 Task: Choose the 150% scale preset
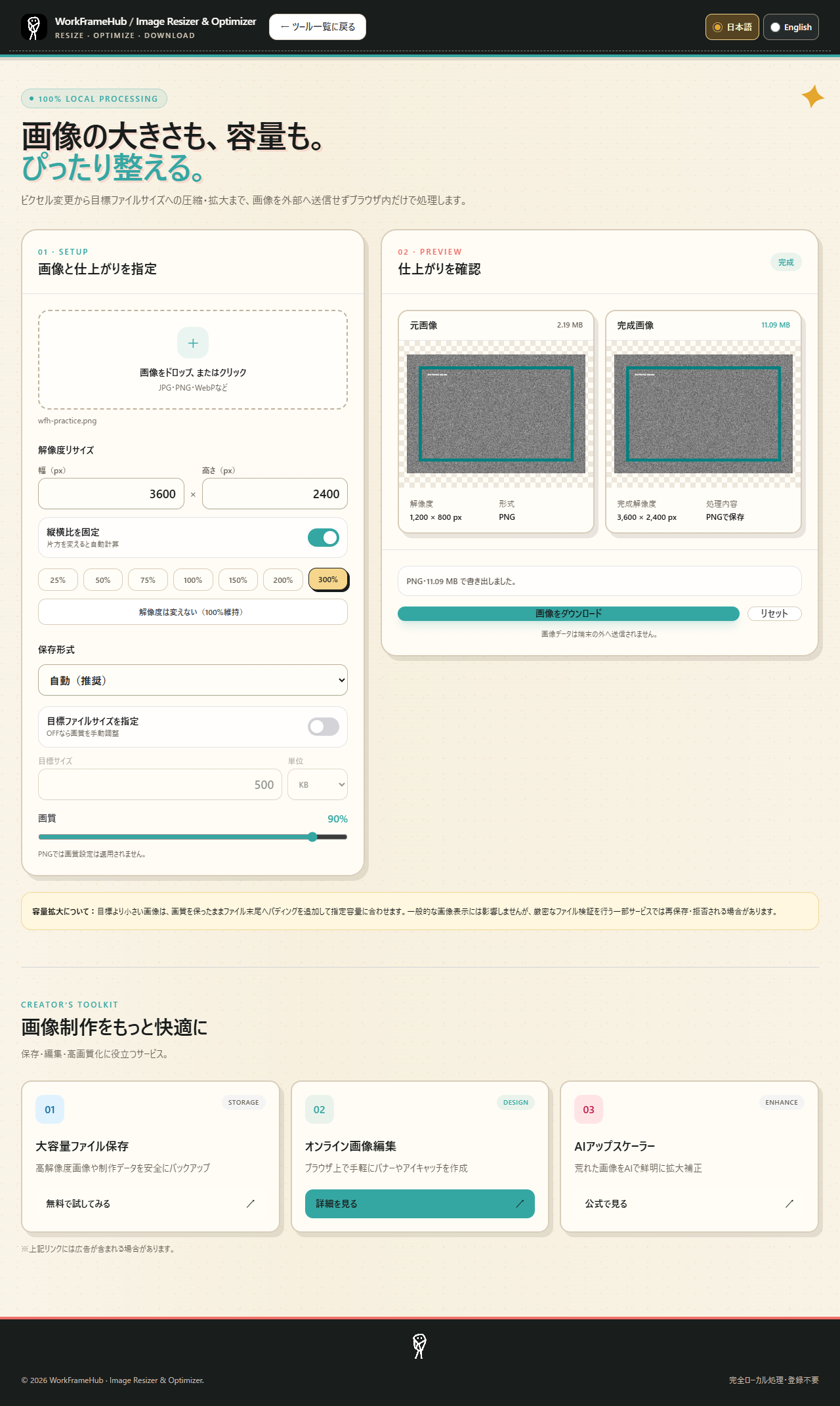pos(238,580)
